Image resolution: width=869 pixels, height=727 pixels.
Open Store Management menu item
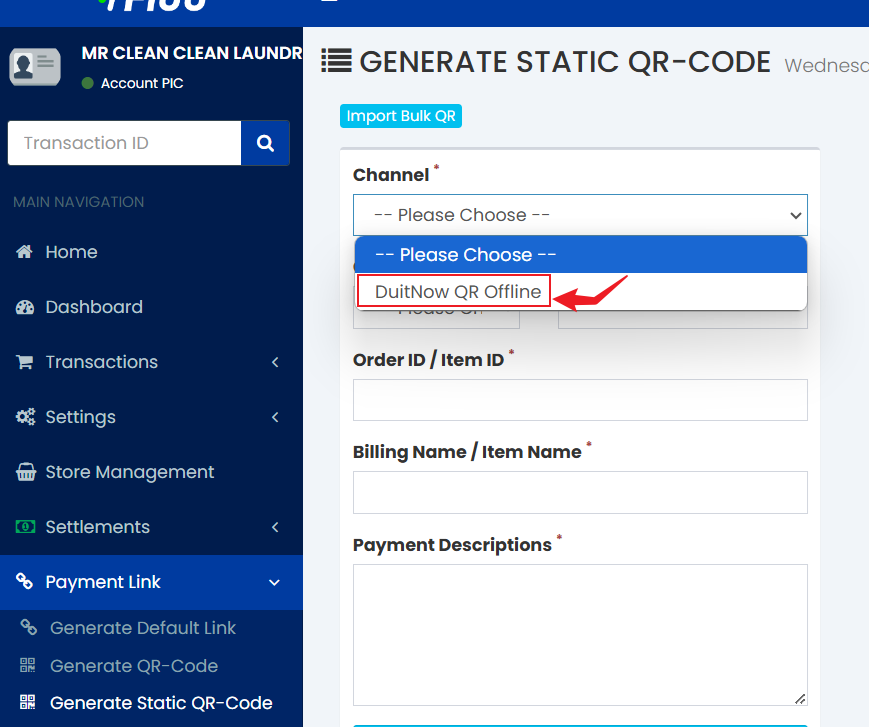(151, 472)
